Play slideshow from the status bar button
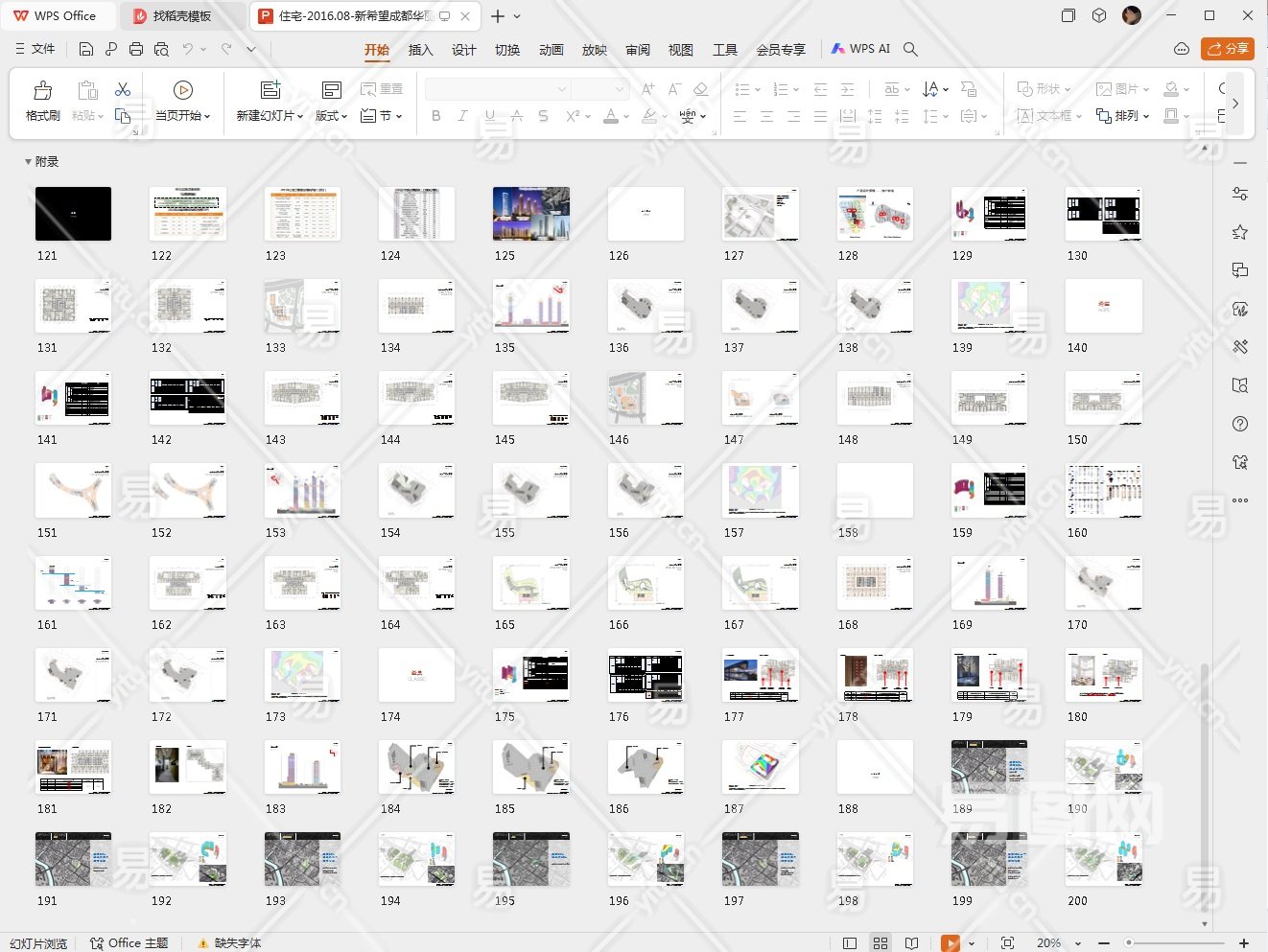The width and height of the screenshot is (1268, 952). [950, 943]
